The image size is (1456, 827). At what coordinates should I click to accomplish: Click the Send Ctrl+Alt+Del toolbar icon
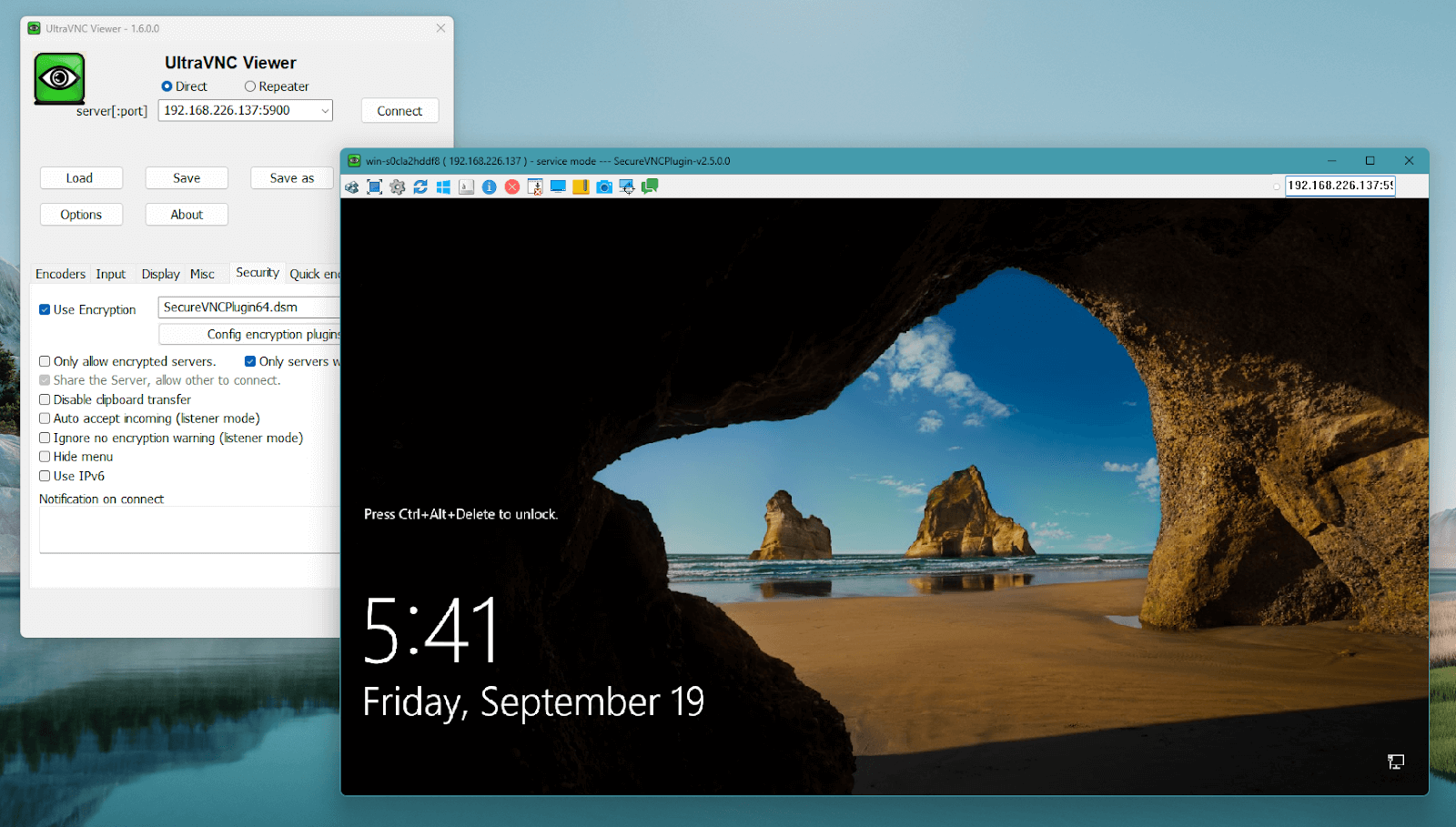pyautogui.click(x=351, y=187)
